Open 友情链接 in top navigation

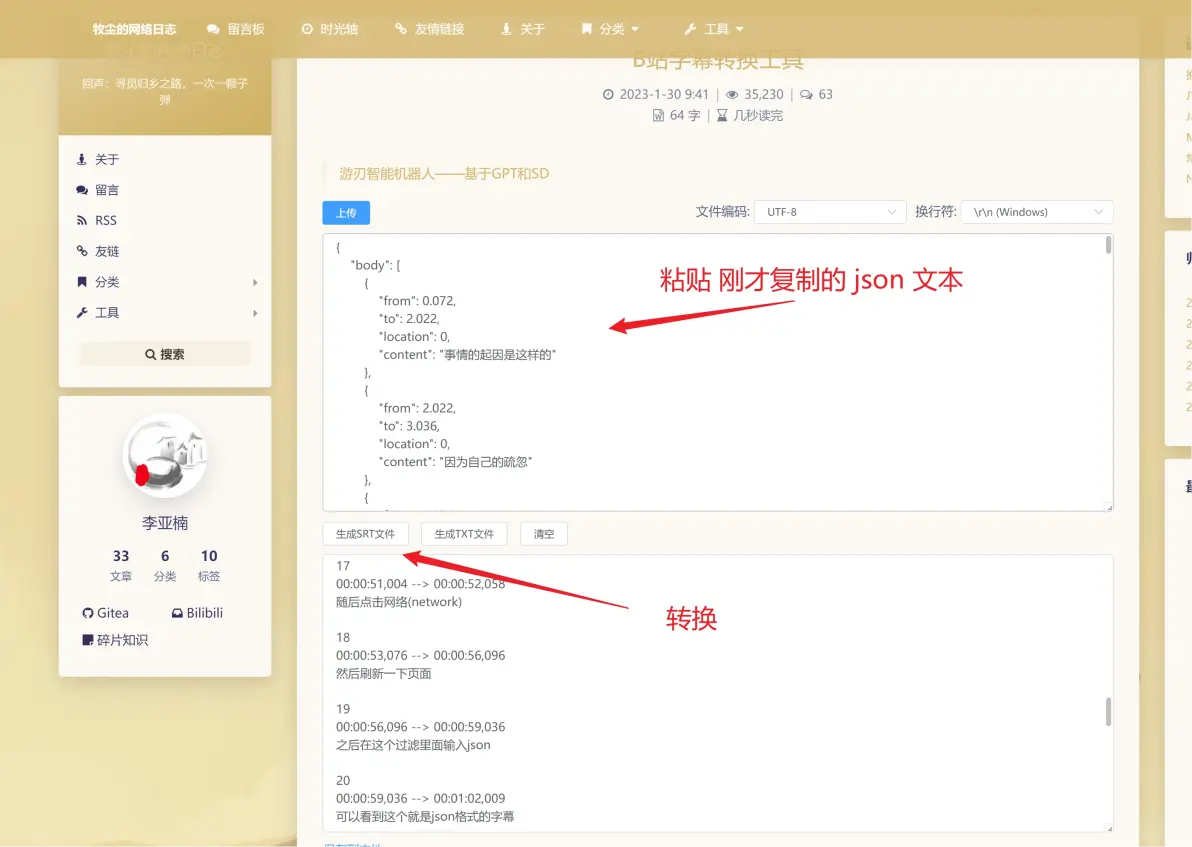tap(430, 29)
